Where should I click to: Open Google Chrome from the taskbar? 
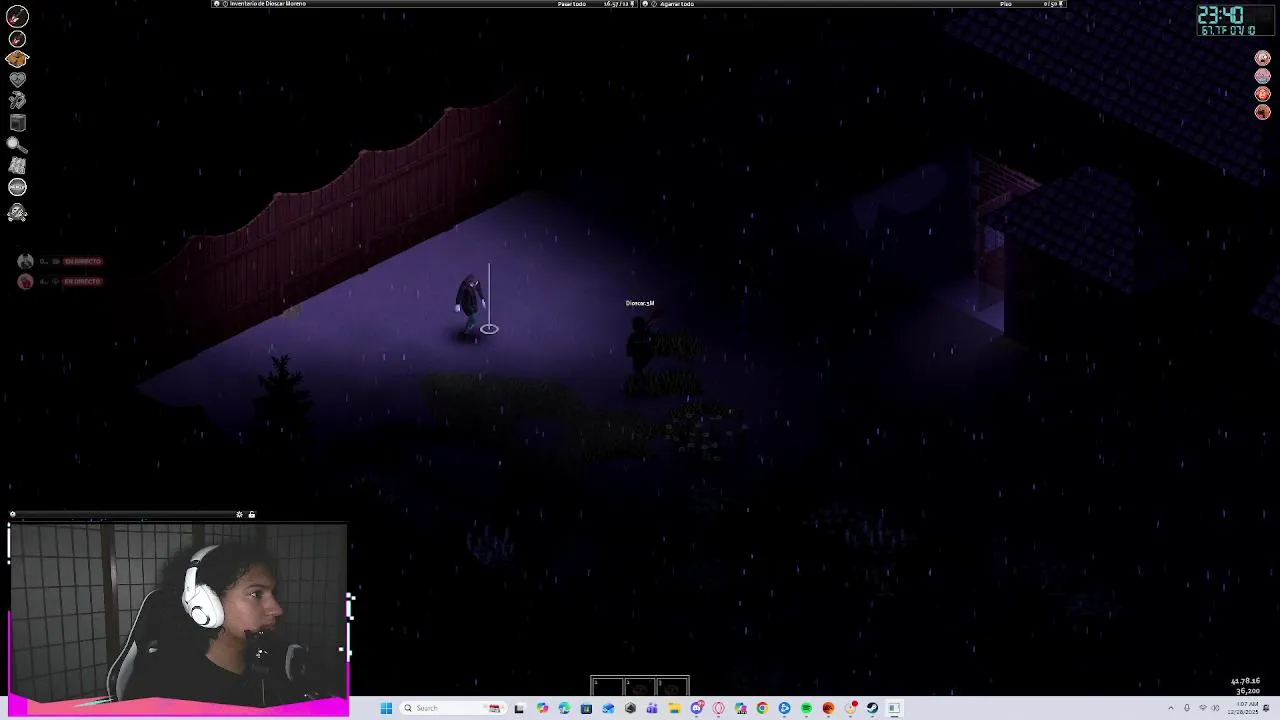tap(762, 708)
